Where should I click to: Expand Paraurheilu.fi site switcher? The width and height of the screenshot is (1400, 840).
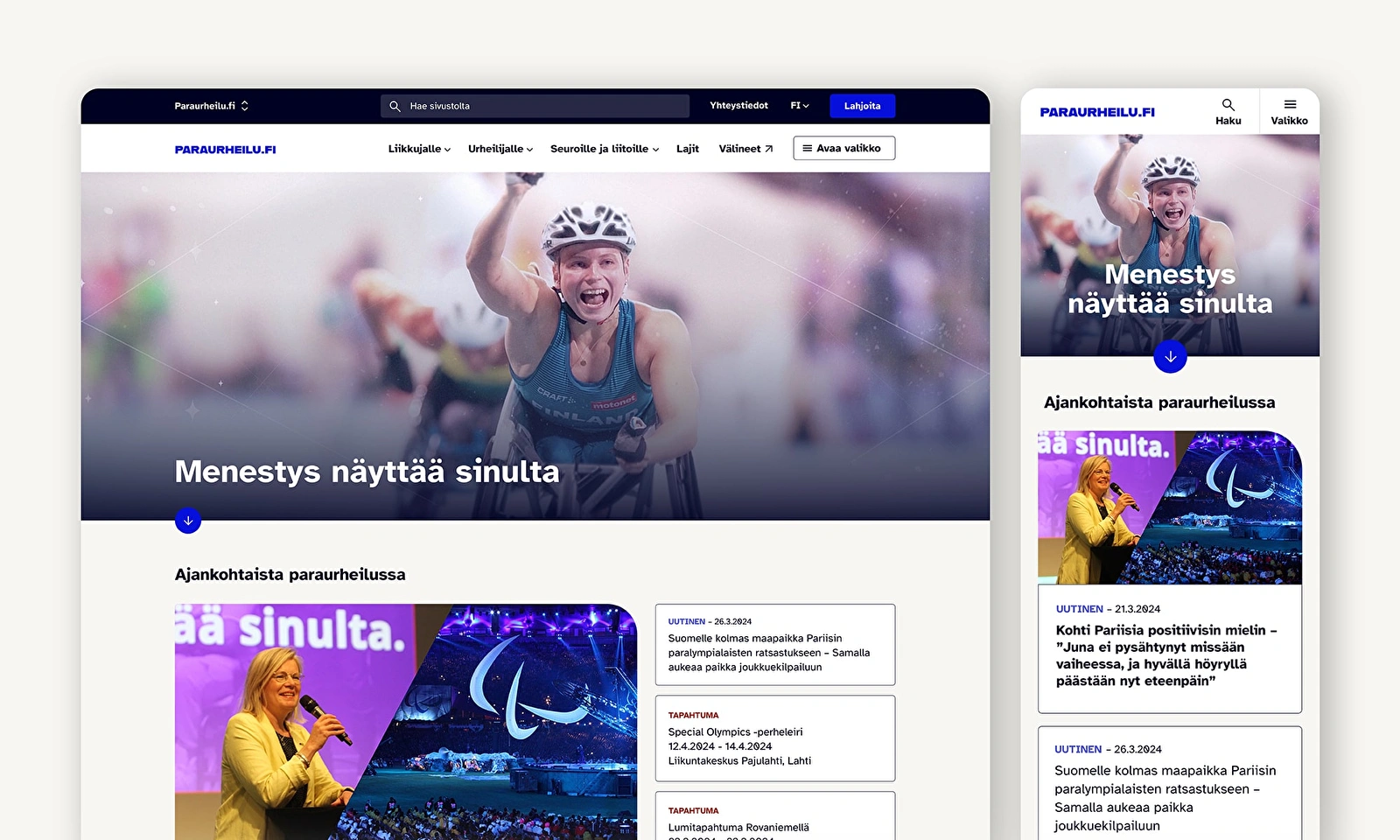(x=212, y=106)
